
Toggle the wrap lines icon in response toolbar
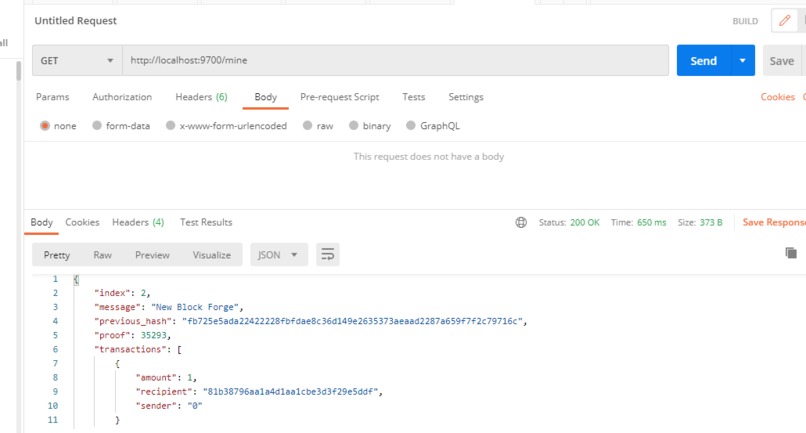327,255
